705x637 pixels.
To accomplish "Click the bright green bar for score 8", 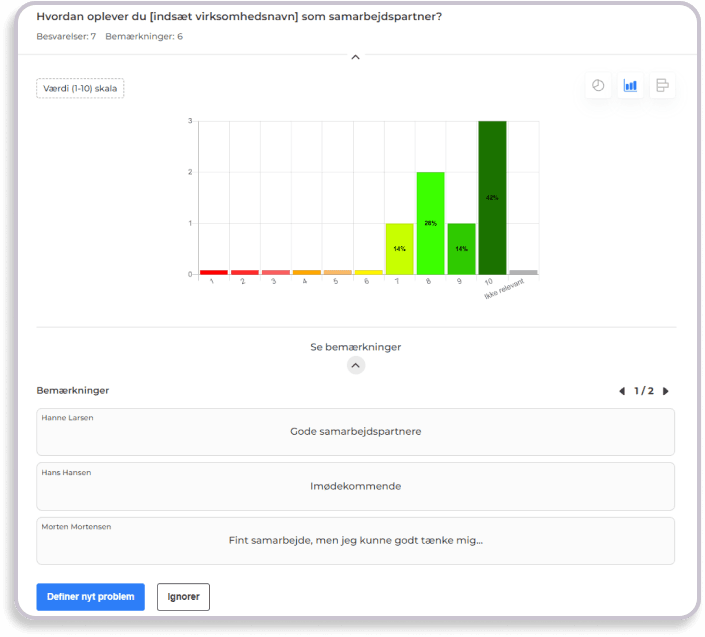I will pos(430,223).
